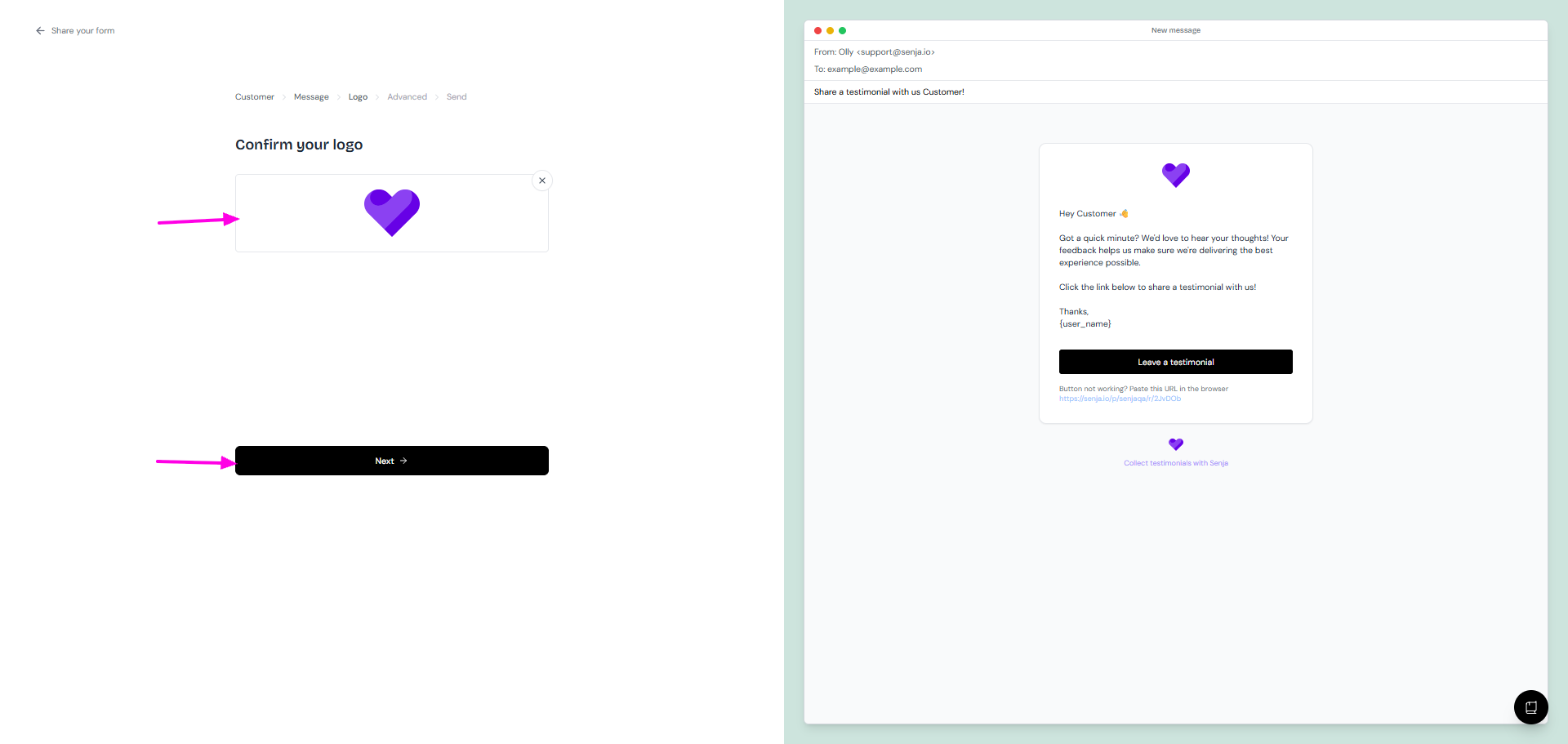Image resolution: width=1568 pixels, height=744 pixels.
Task: Open Collect testimonials with Senja link
Action: click(x=1176, y=463)
